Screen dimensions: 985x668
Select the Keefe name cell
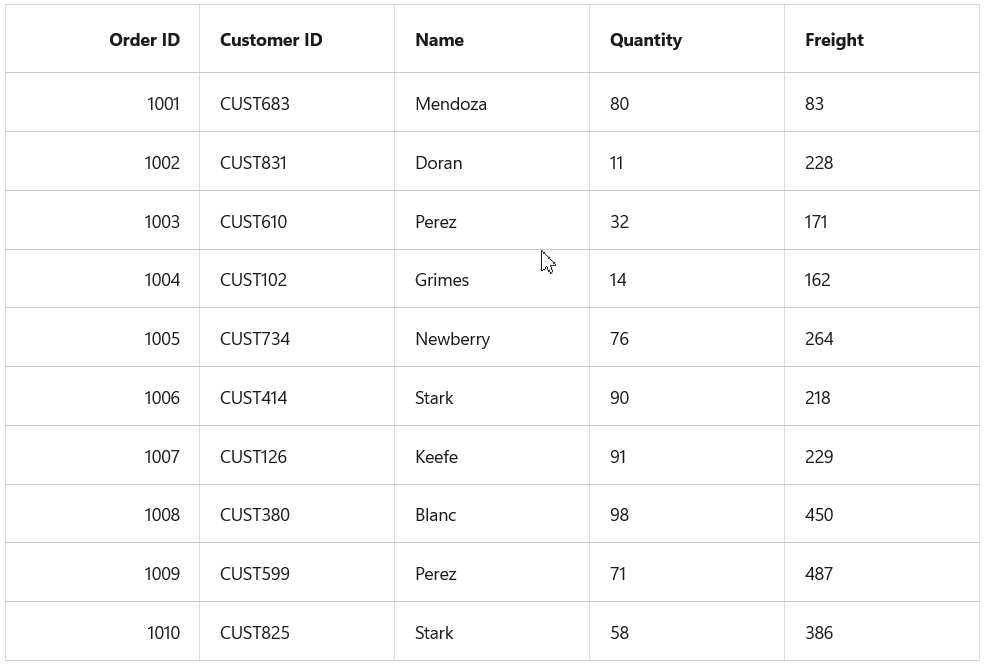pos(436,457)
